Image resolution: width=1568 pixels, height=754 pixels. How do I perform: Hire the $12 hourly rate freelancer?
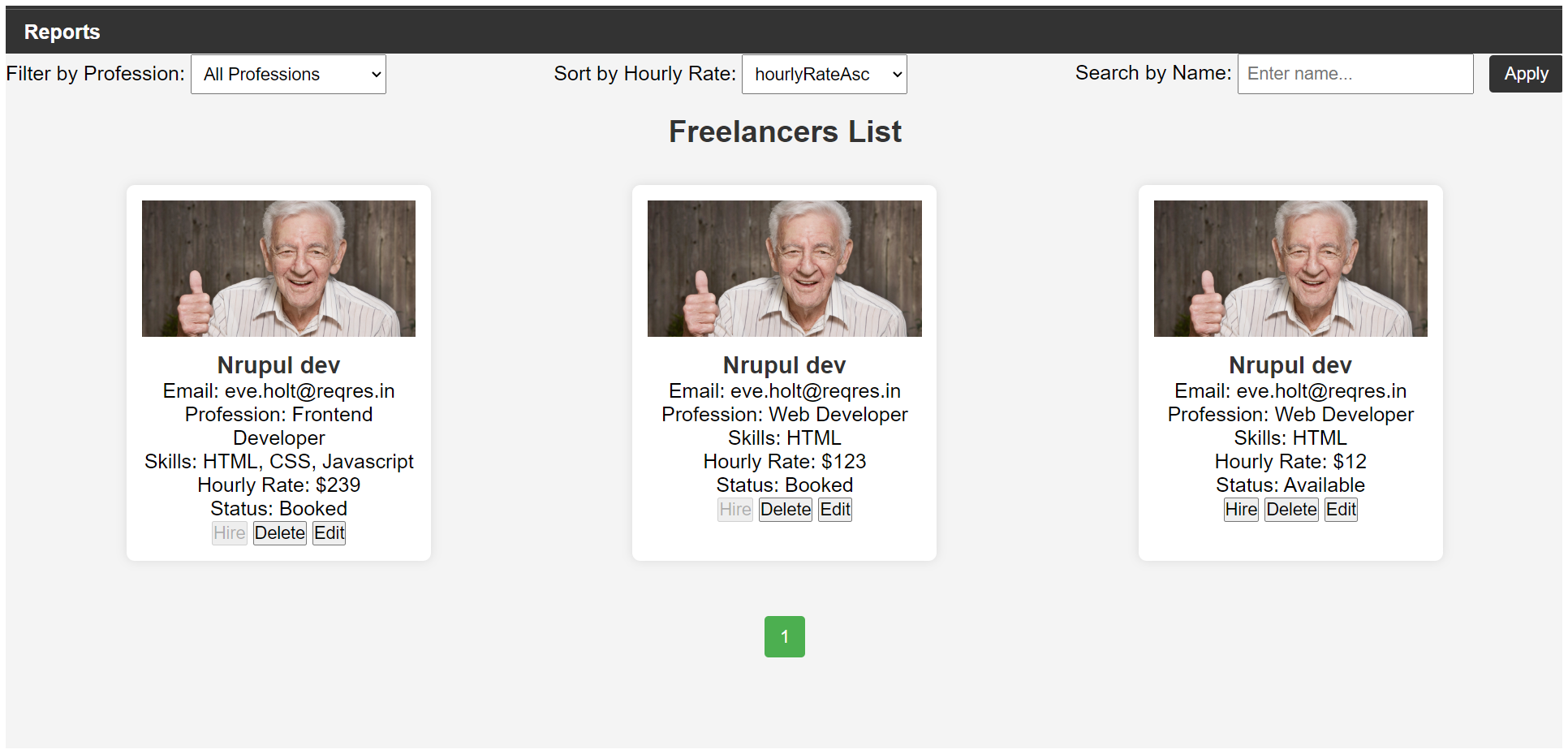(x=1240, y=510)
